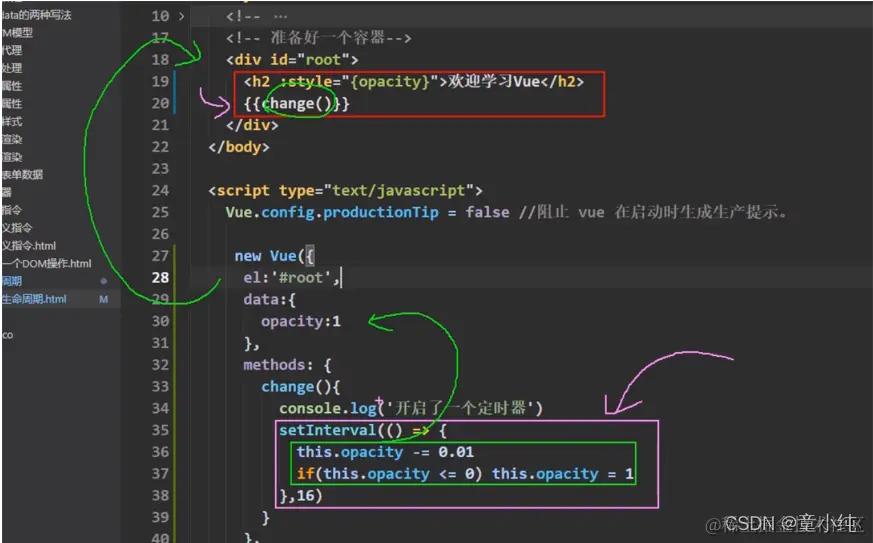Select the data的两种写法 explorer entry
This screenshot has height=543, width=873.
click(x=36, y=15)
